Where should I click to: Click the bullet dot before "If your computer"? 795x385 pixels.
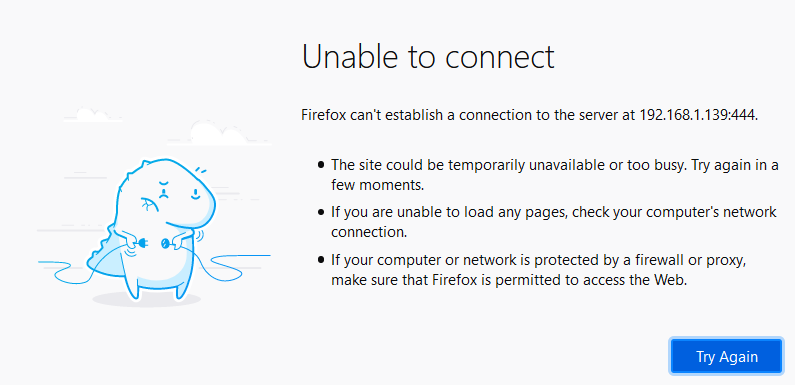click(320, 261)
